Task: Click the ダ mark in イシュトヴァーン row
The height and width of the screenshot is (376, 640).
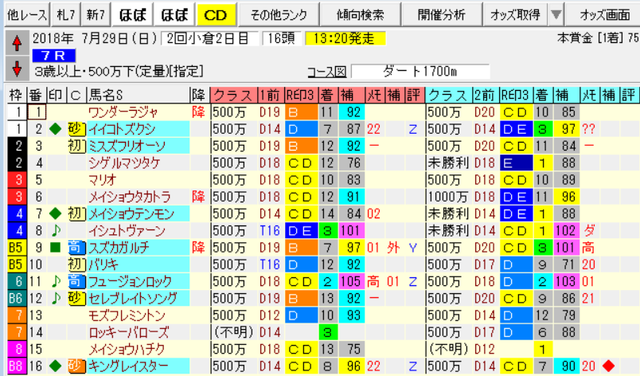Action: [x=588, y=231]
